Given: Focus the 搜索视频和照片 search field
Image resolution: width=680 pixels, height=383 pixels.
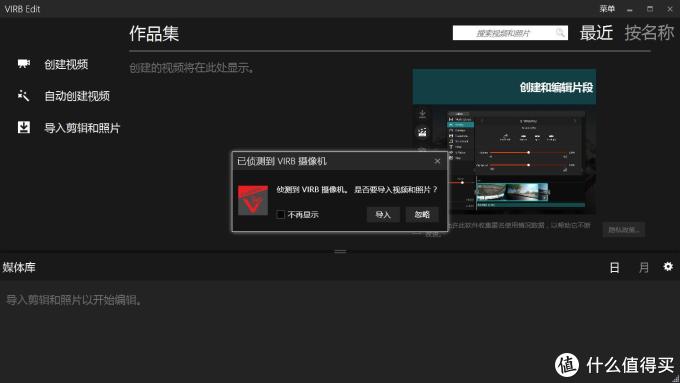Looking at the screenshot, I should pos(510,33).
